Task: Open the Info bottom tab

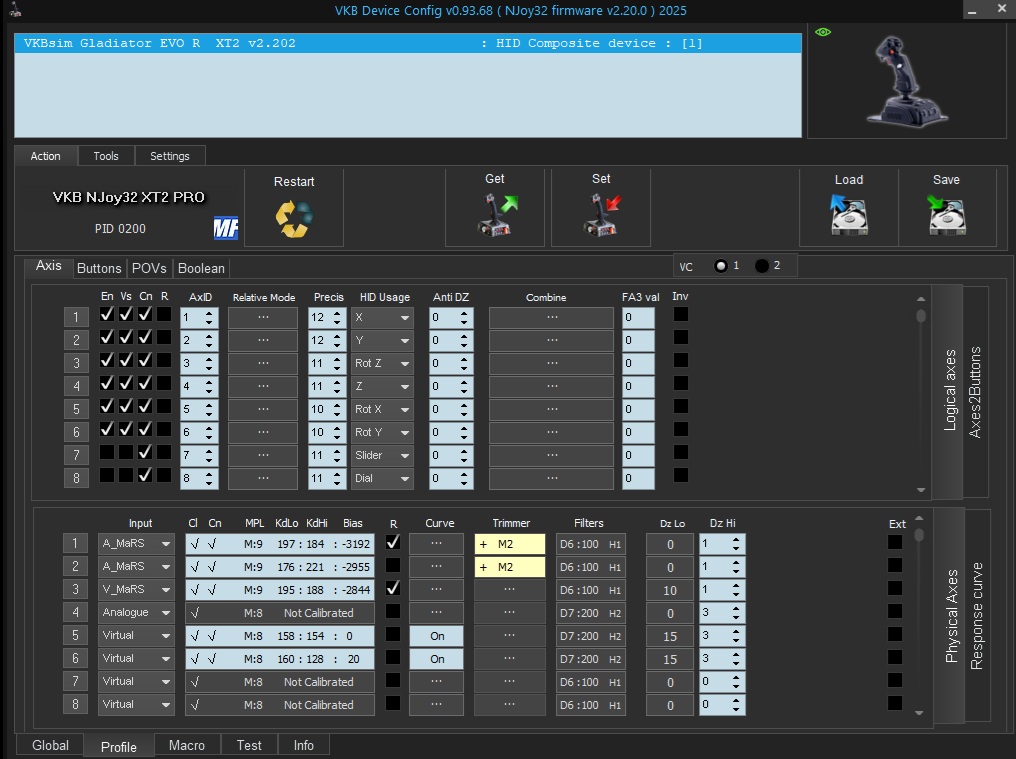Action: [x=303, y=745]
